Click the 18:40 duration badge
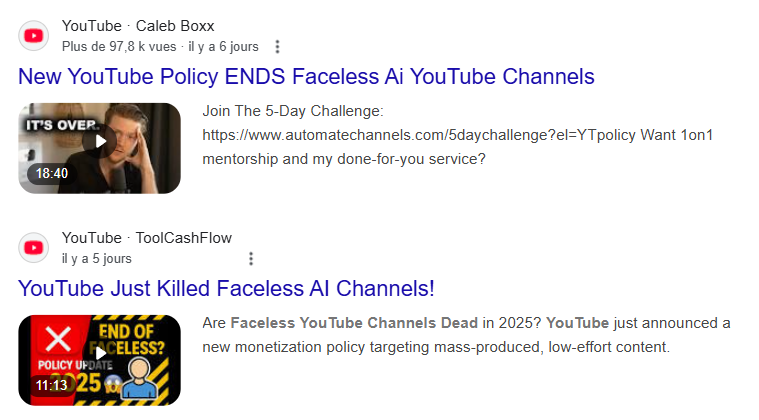759x420 pixels. click(x=52, y=173)
